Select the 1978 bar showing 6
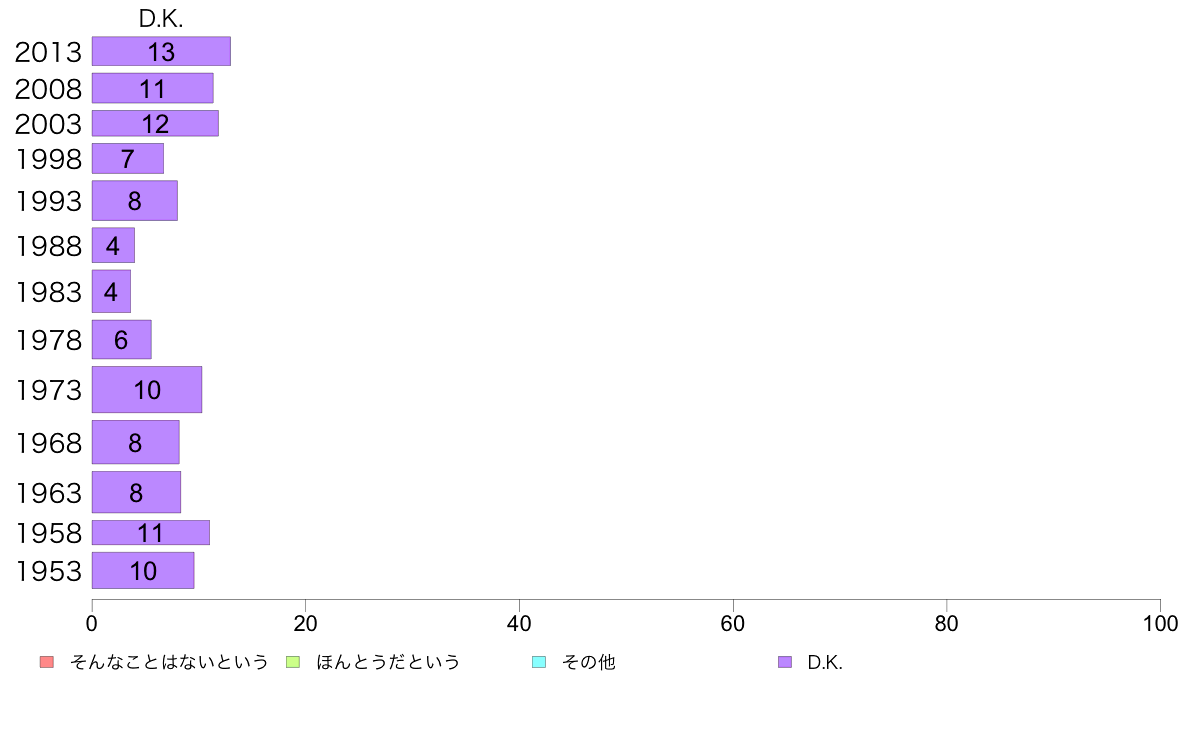Viewport: 1188px width, 736px height. 122,340
